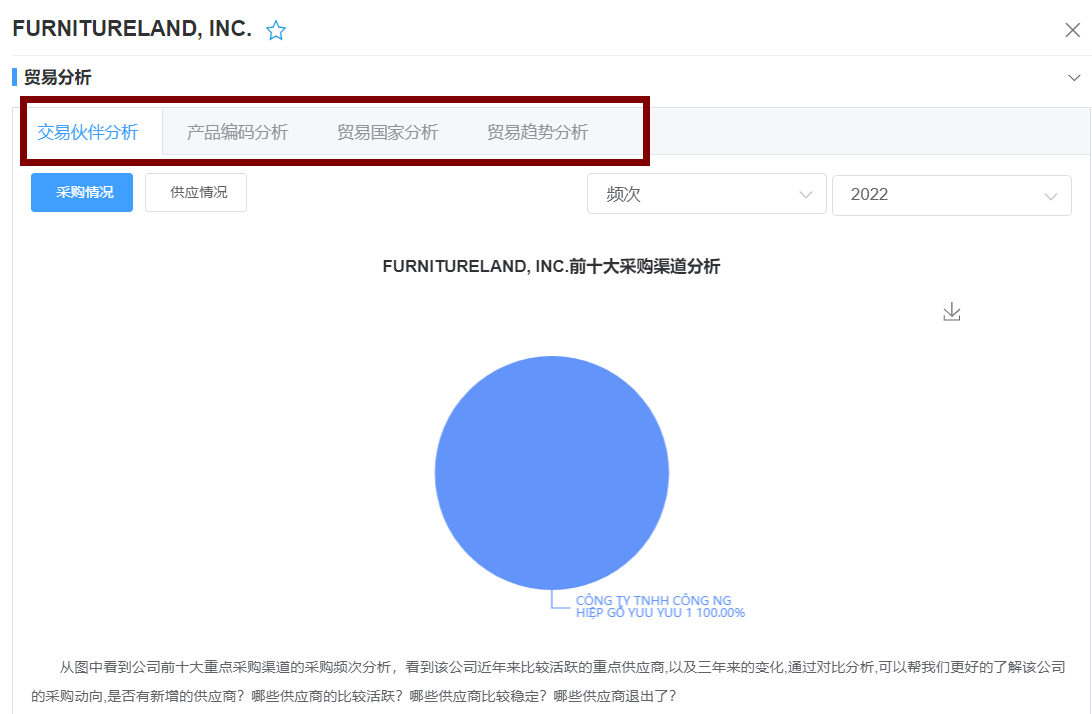1092x714 pixels.
Task: Download the chart image
Action: click(951, 312)
